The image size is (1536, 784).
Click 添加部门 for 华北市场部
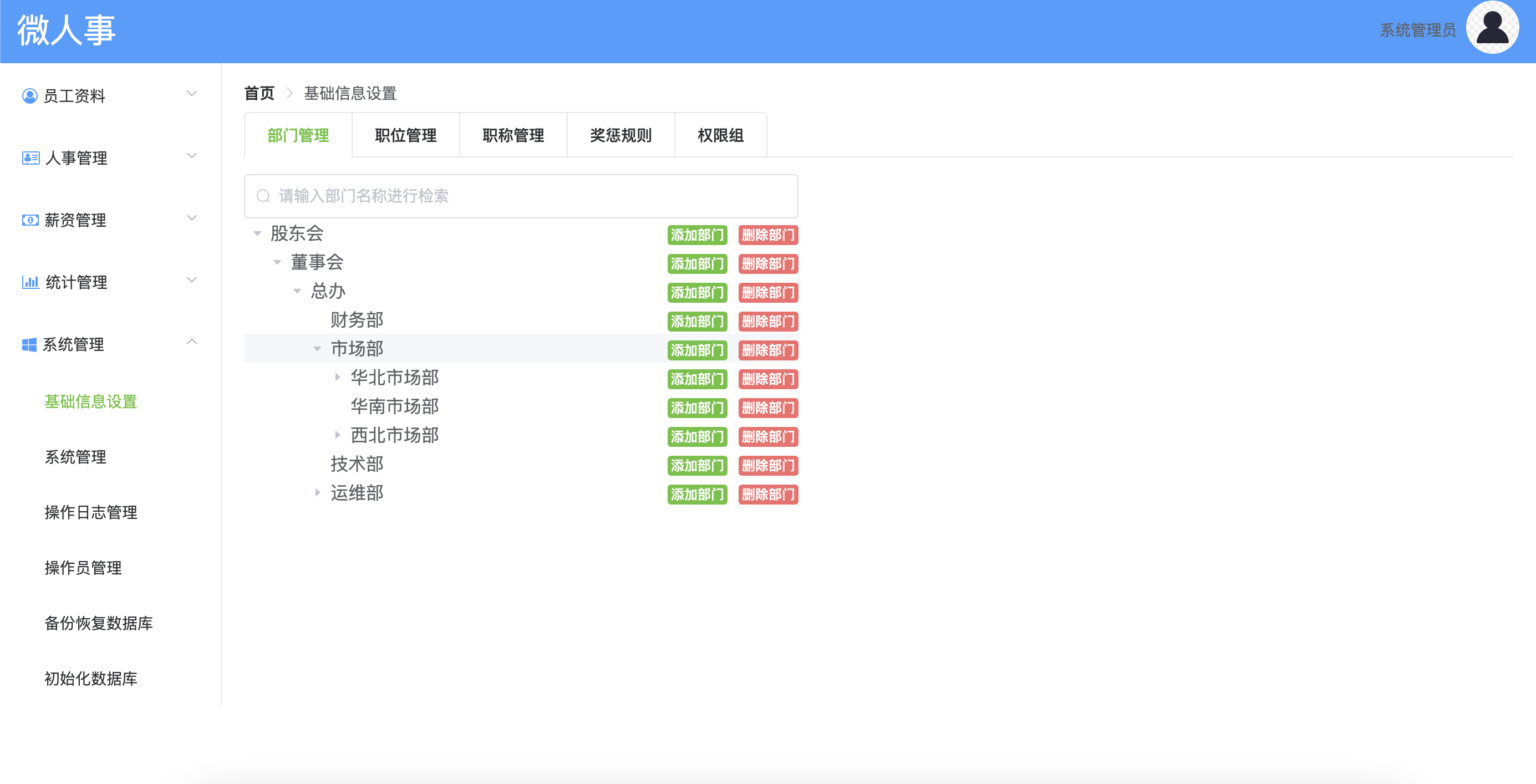click(697, 379)
